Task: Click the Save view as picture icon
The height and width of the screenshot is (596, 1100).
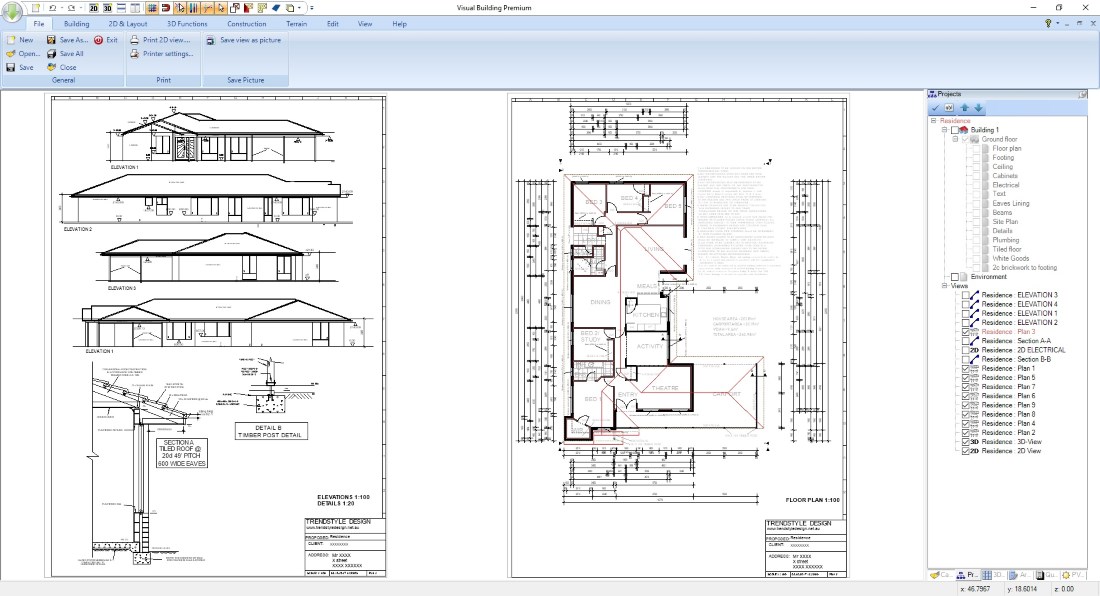Action: [x=211, y=40]
